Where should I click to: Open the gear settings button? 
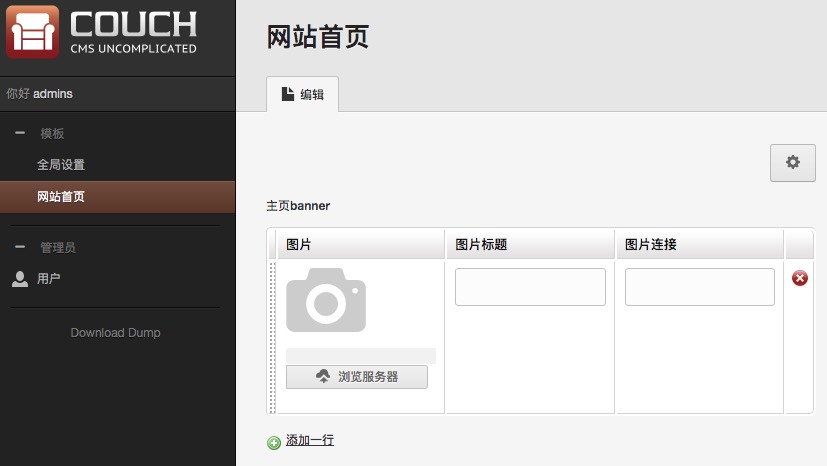(792, 162)
